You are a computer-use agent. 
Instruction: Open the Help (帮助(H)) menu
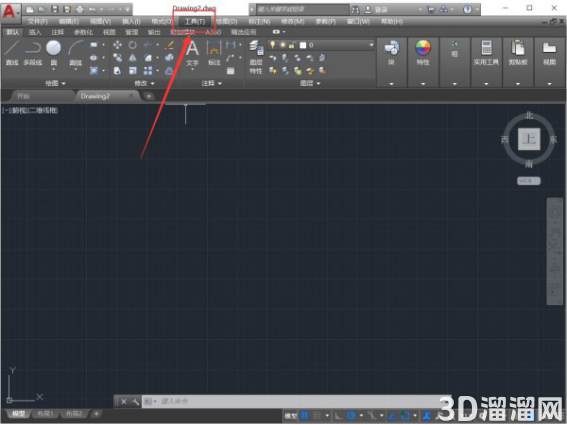tap(392, 22)
